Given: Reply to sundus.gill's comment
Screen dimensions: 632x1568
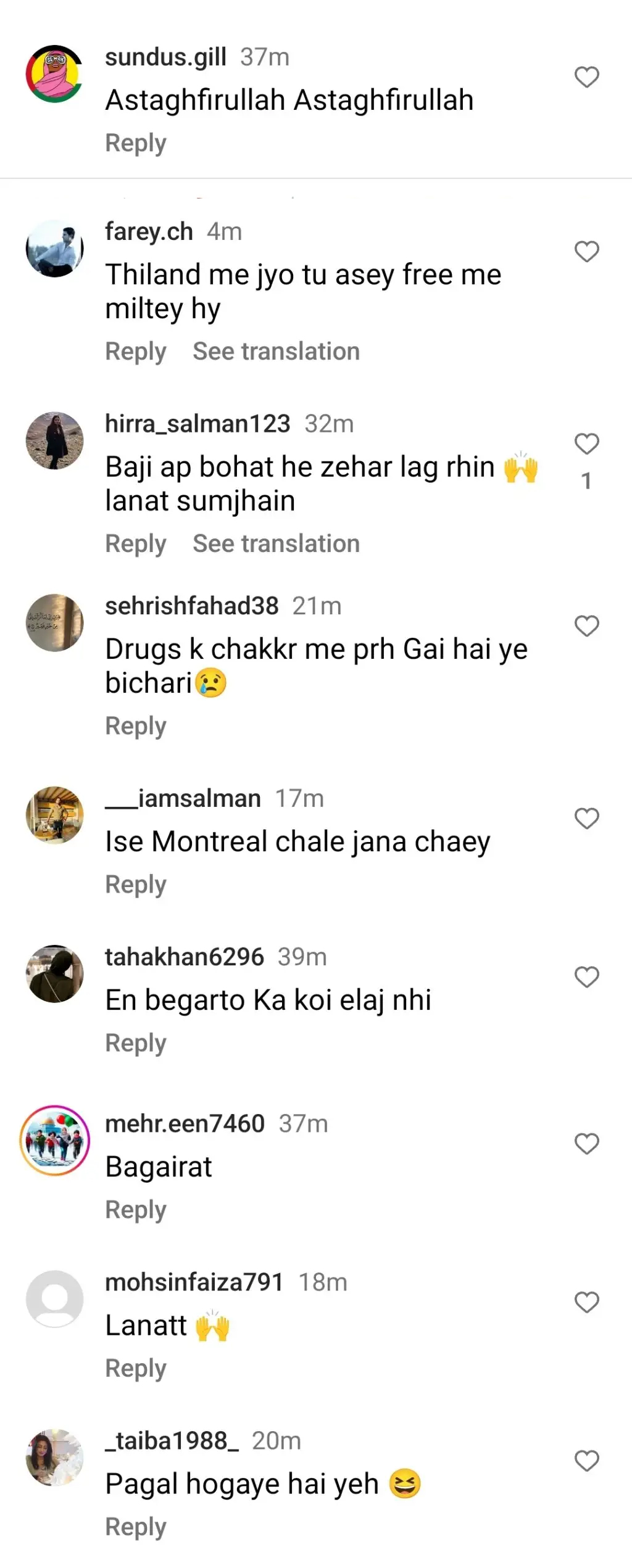Looking at the screenshot, I should click(136, 143).
